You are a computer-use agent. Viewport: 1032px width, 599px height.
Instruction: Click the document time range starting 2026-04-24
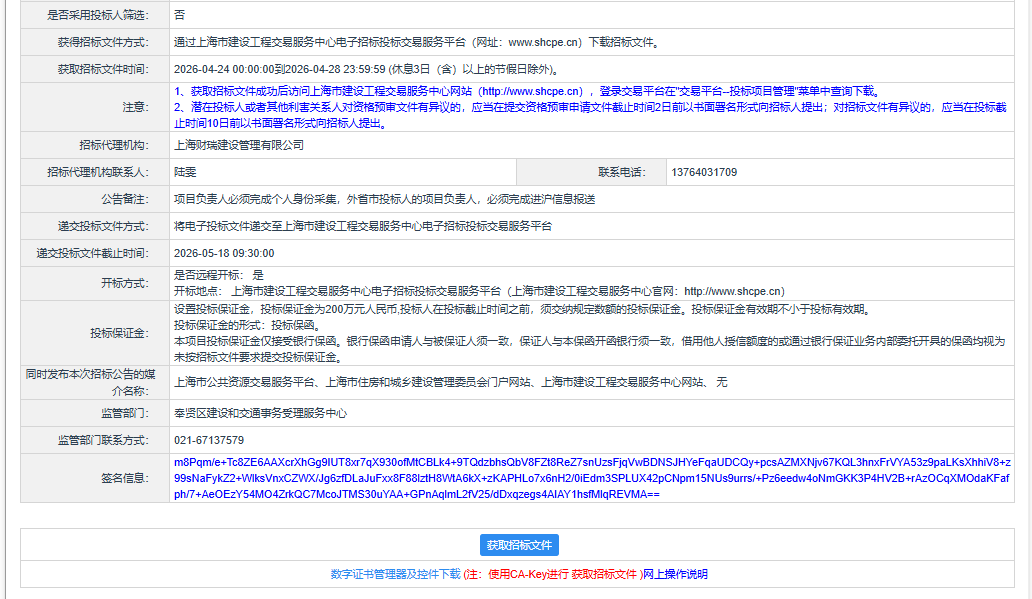(x=365, y=70)
